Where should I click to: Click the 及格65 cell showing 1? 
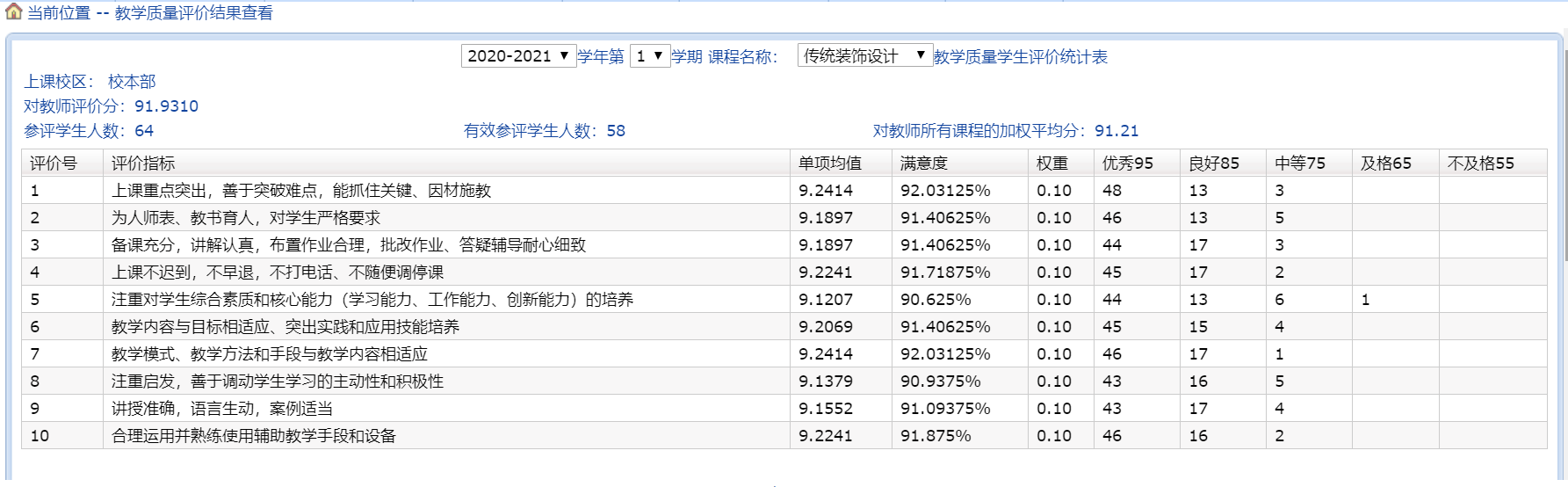pos(1366,300)
